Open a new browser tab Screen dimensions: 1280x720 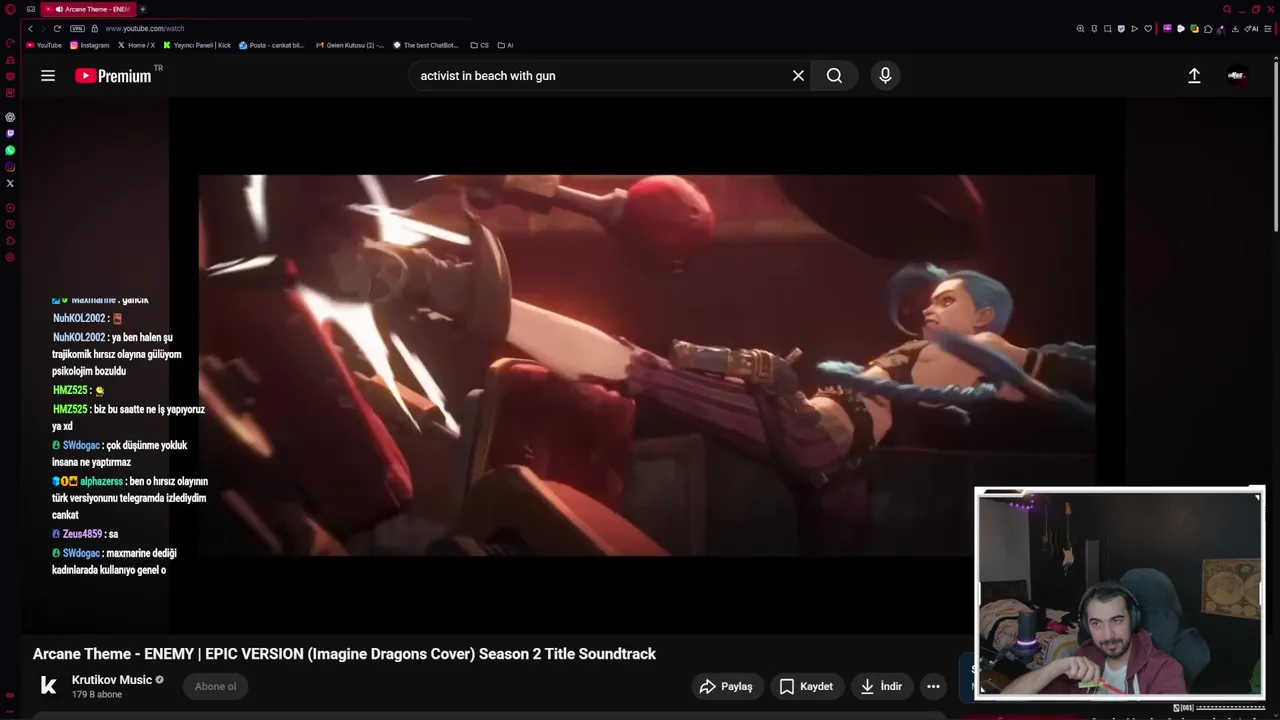pos(142,9)
